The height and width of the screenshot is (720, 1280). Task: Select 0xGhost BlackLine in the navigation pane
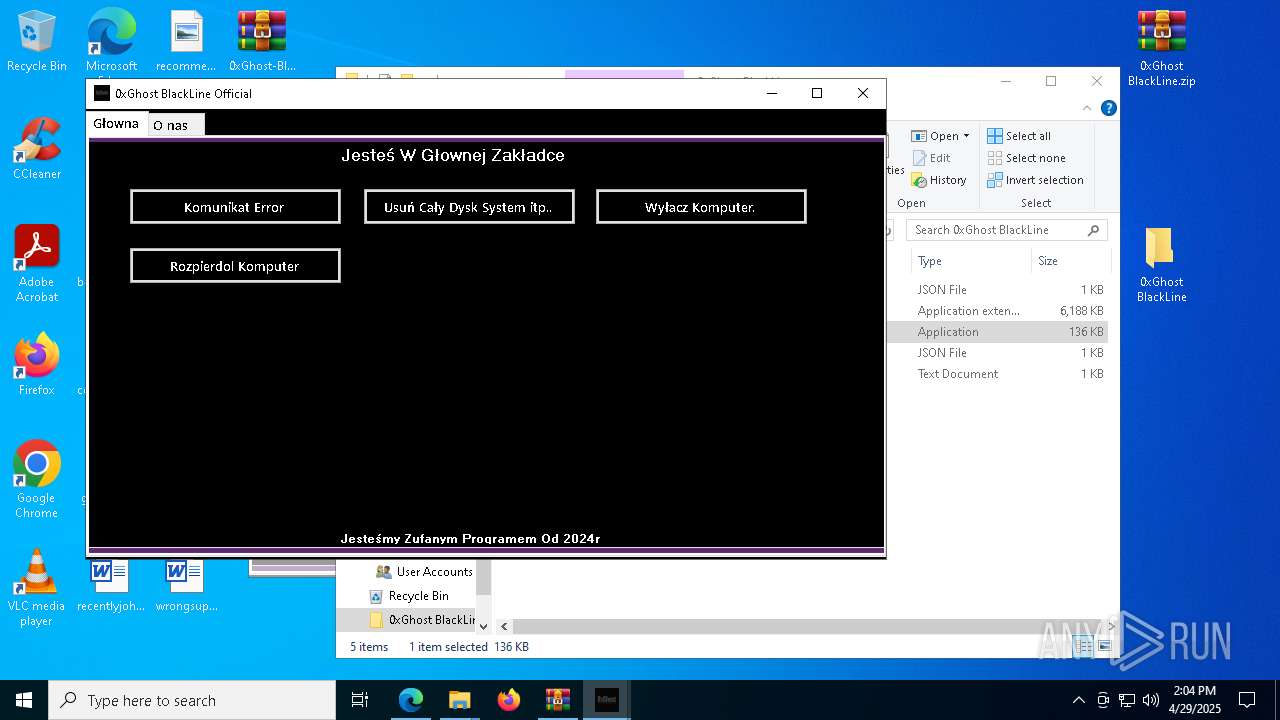(x=421, y=620)
